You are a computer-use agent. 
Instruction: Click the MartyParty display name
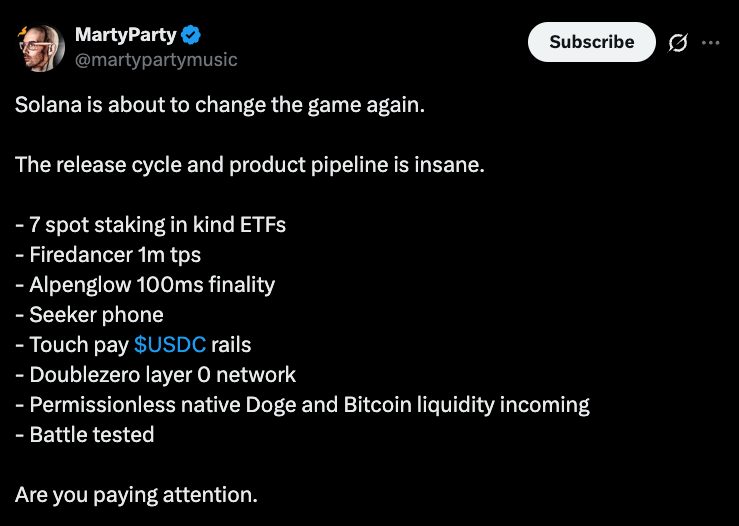click(x=125, y=35)
